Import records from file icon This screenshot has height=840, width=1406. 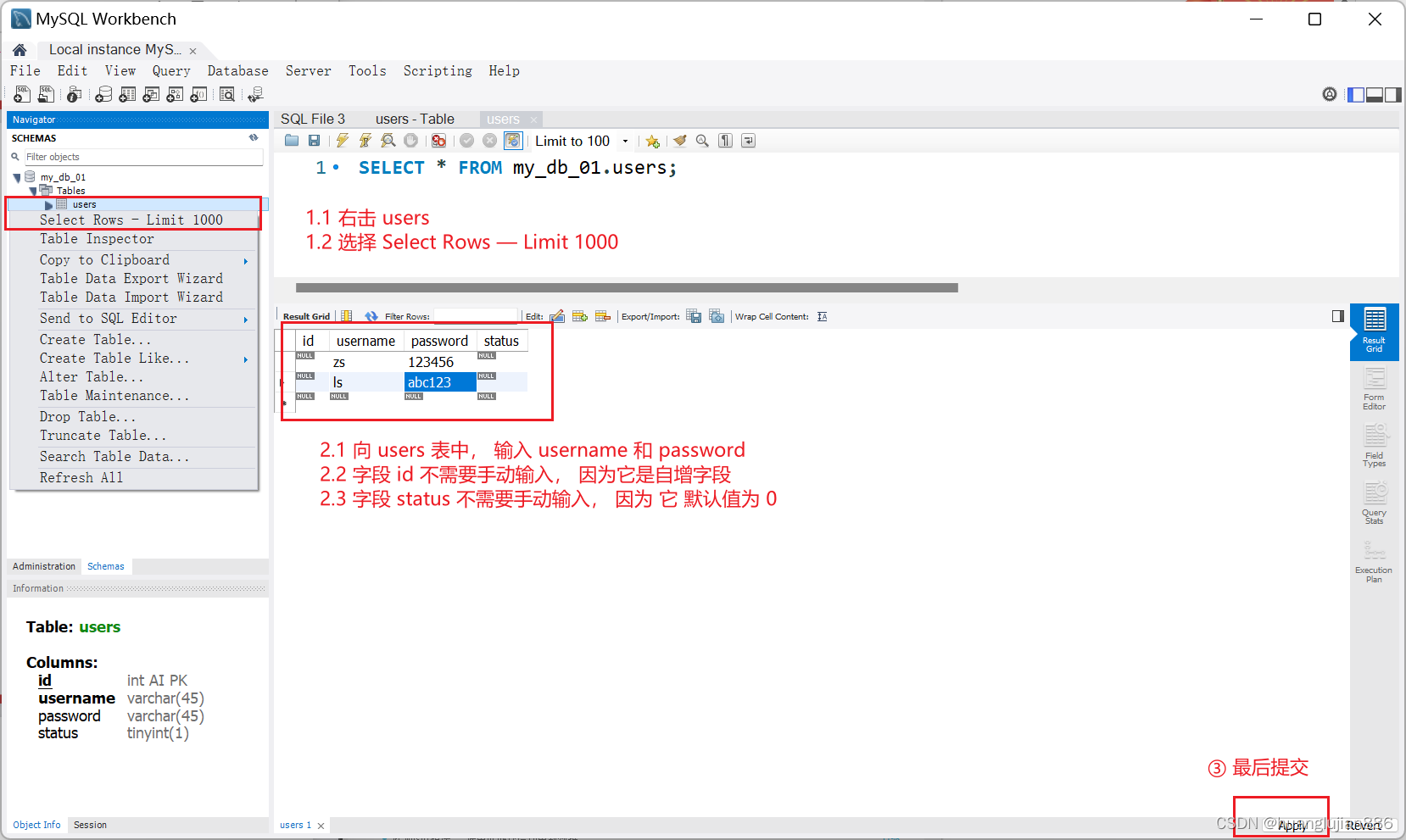pyautogui.click(x=717, y=316)
